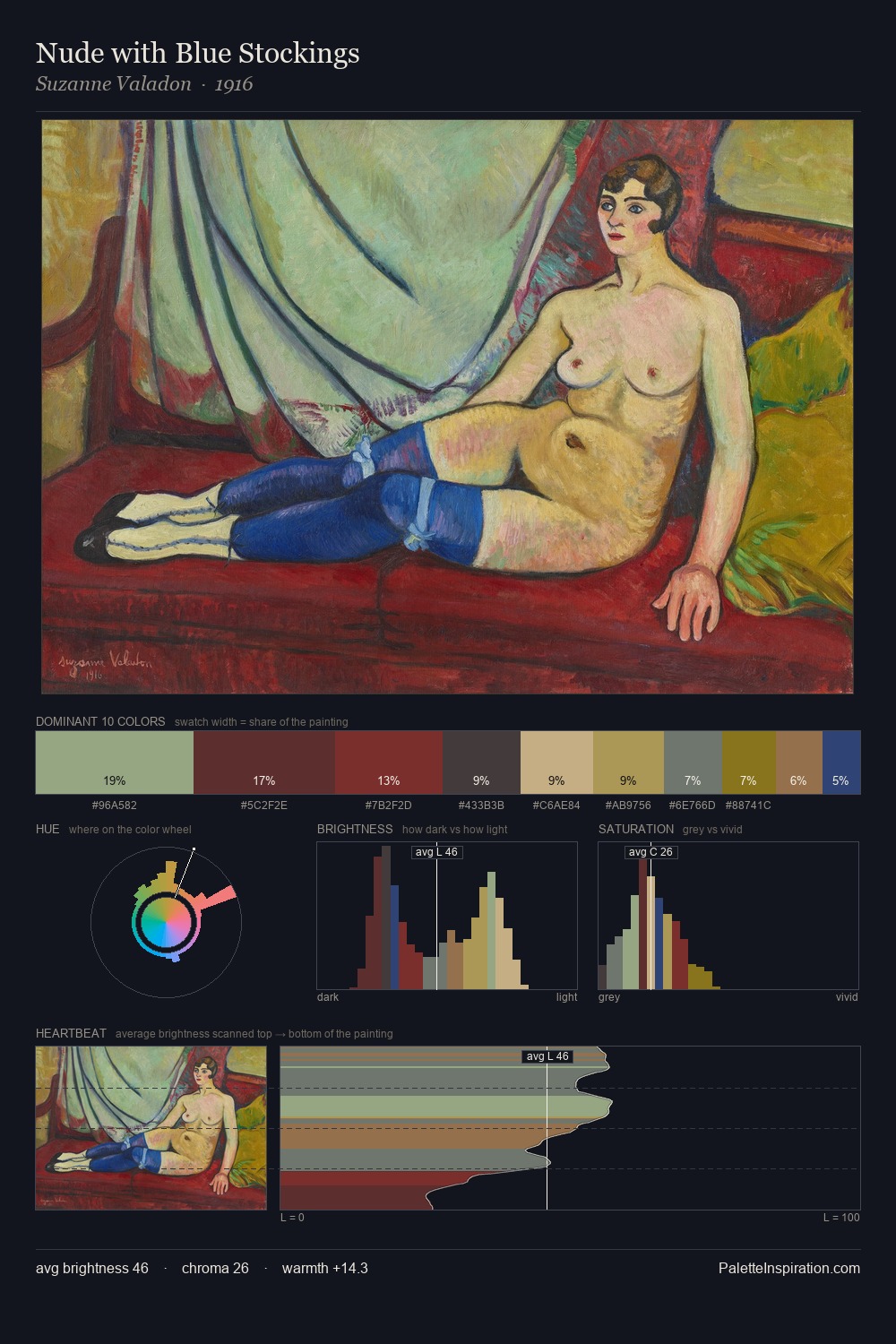Choose the red #7B2F2D 13% swatch

389,762
